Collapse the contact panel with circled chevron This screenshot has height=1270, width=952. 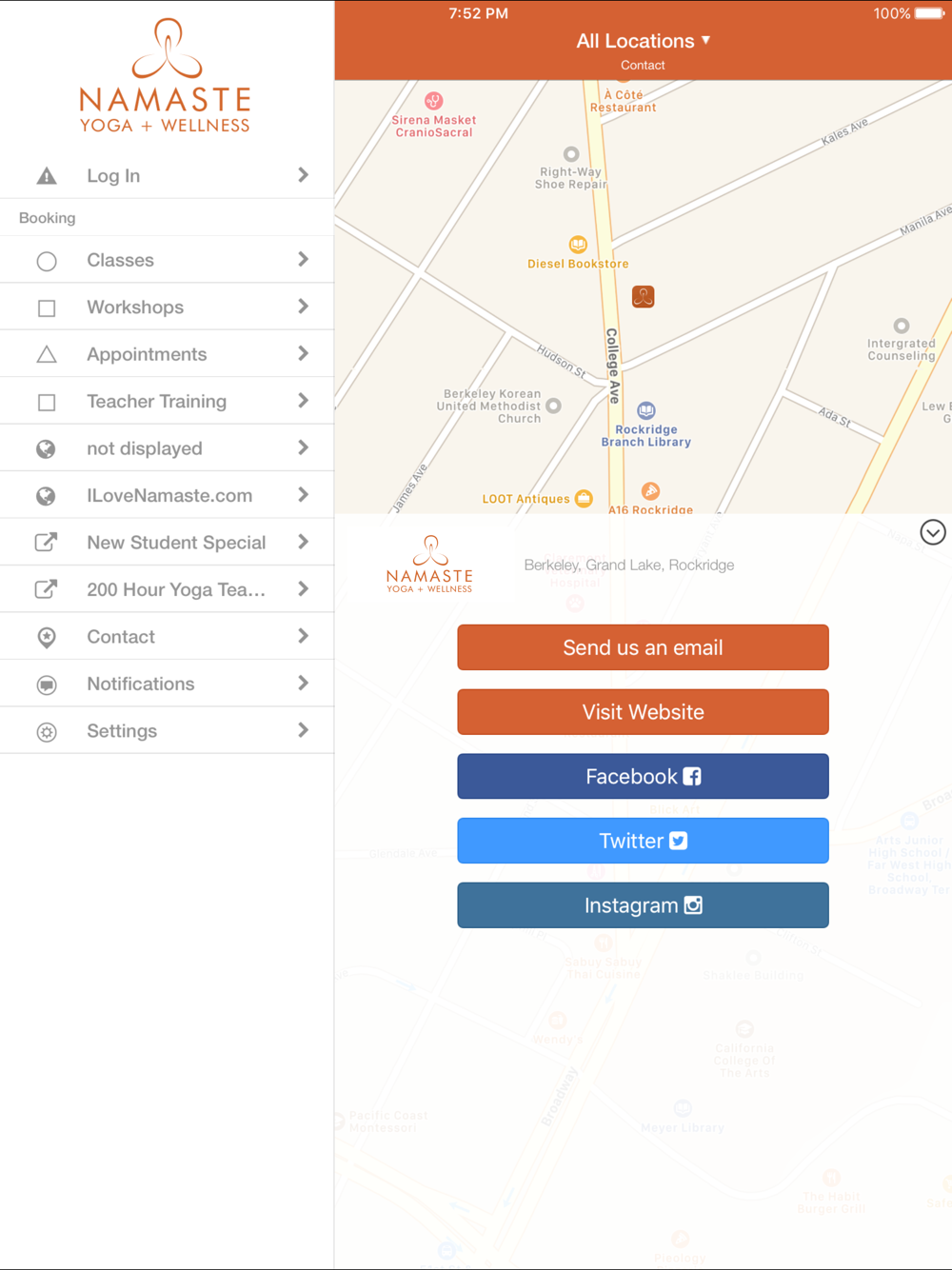pyautogui.click(x=933, y=532)
